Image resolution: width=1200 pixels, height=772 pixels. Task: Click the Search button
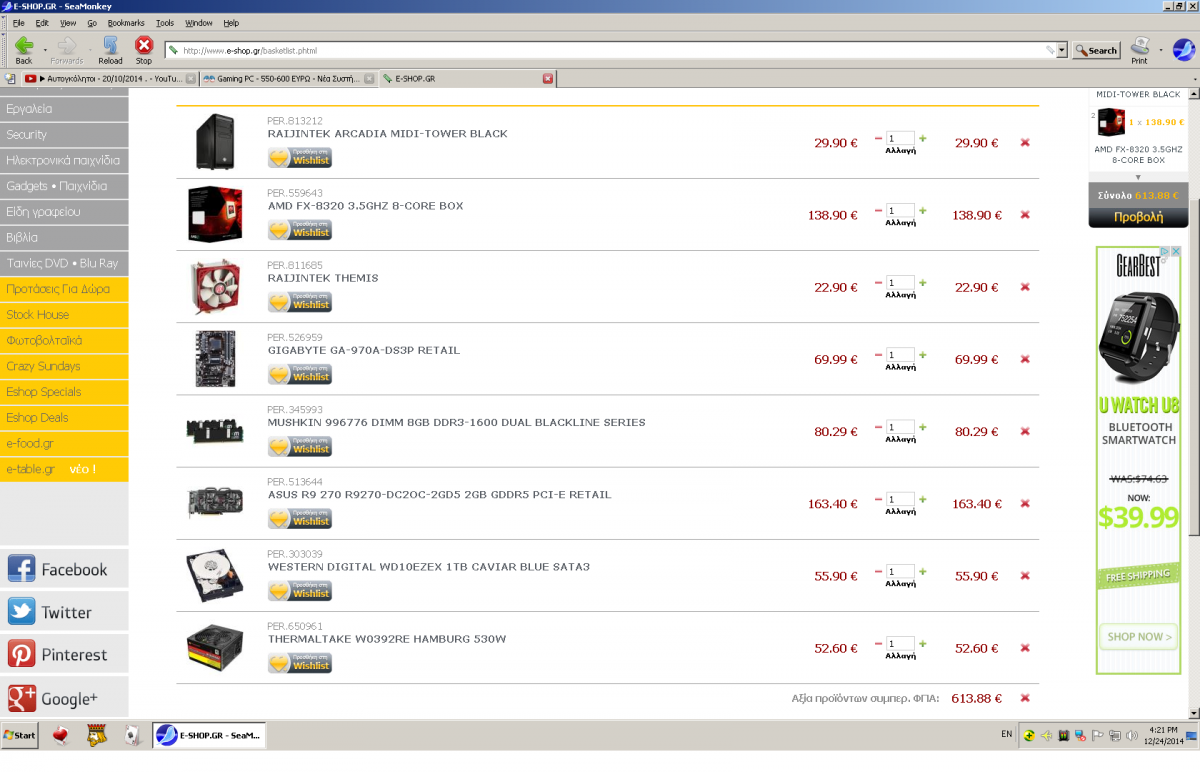1096,50
